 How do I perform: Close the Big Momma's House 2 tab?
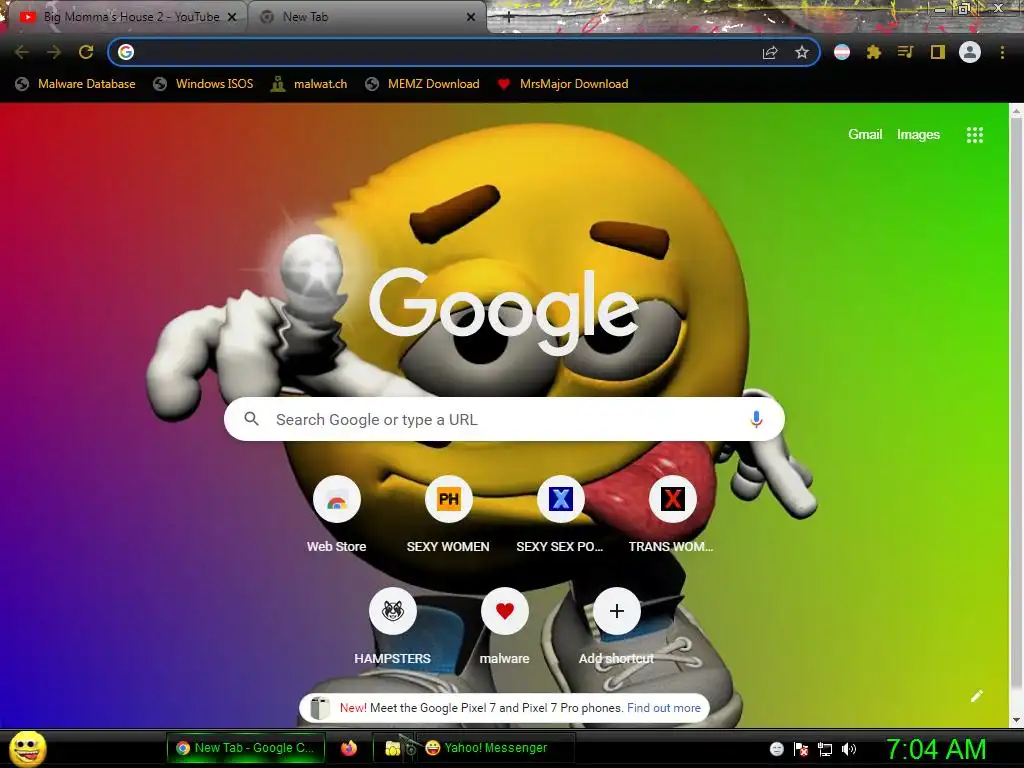[x=232, y=18]
